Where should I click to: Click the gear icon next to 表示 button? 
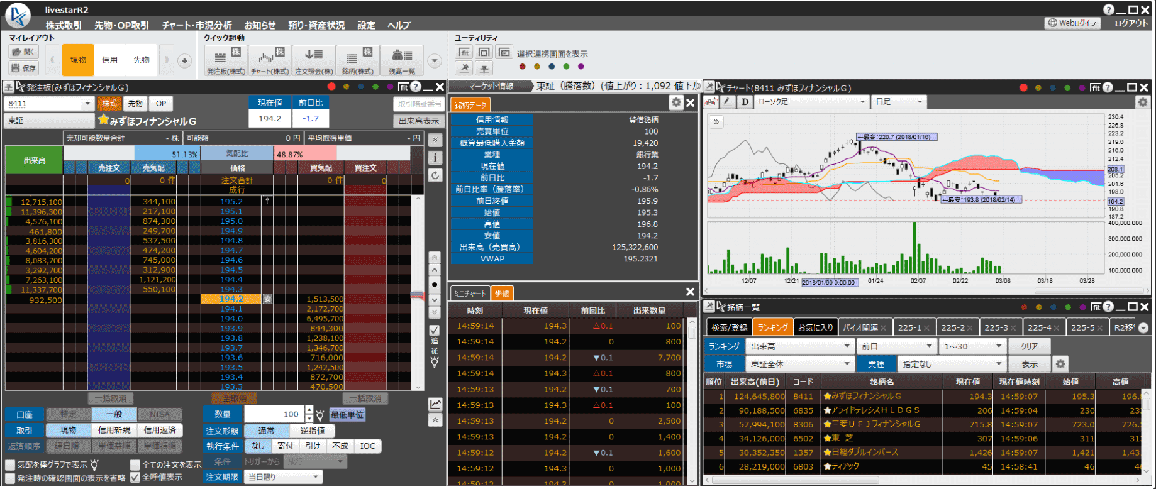pos(1060,364)
